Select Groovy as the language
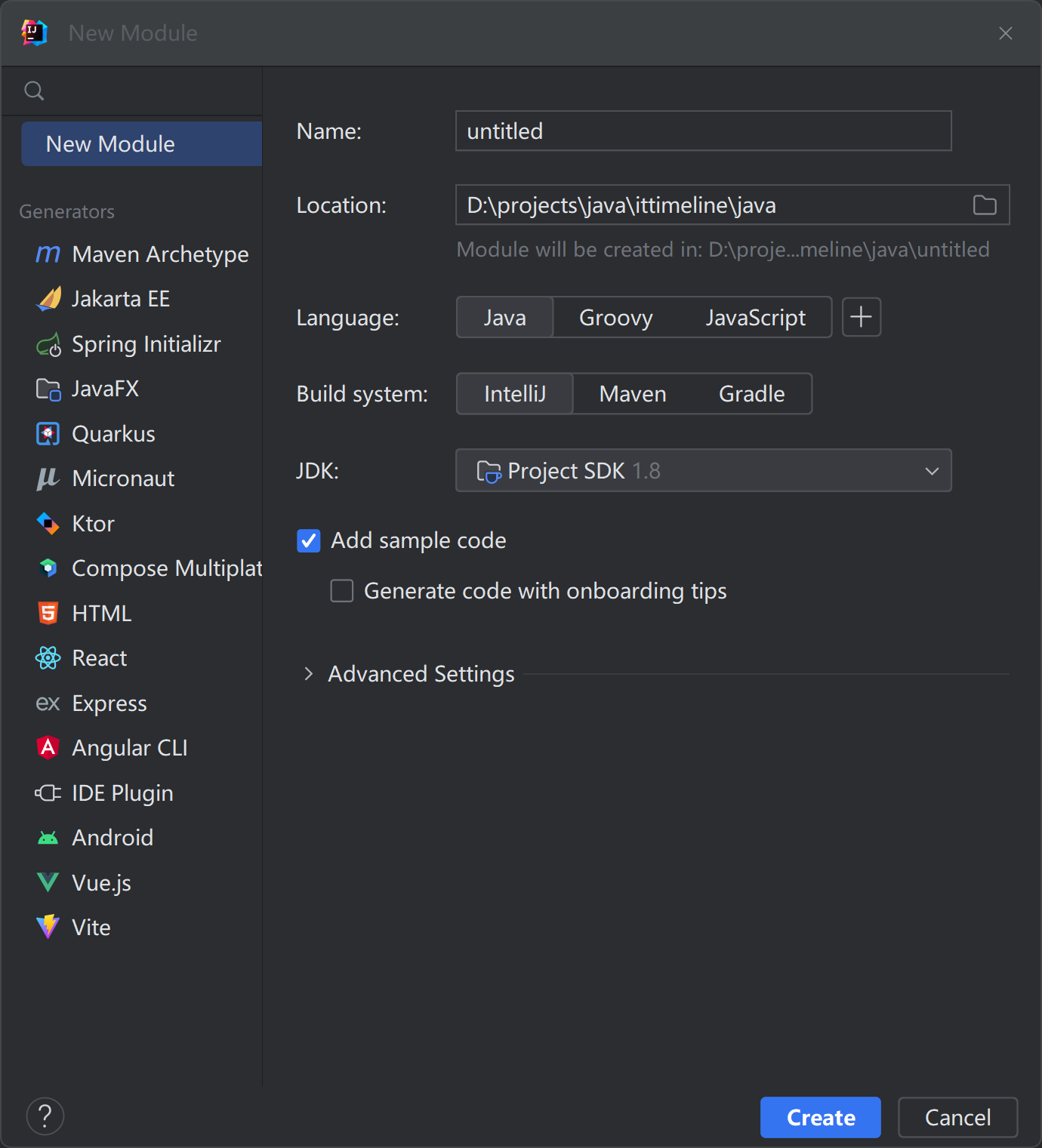1042x1148 pixels. tap(616, 317)
